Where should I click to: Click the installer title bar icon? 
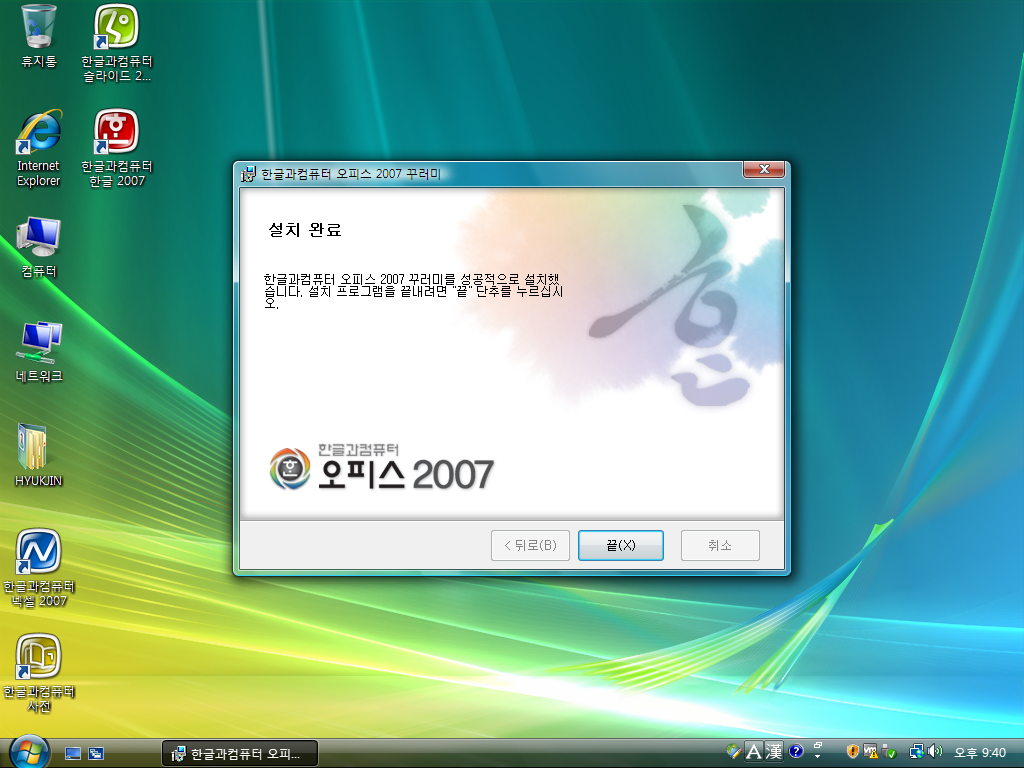tap(248, 174)
